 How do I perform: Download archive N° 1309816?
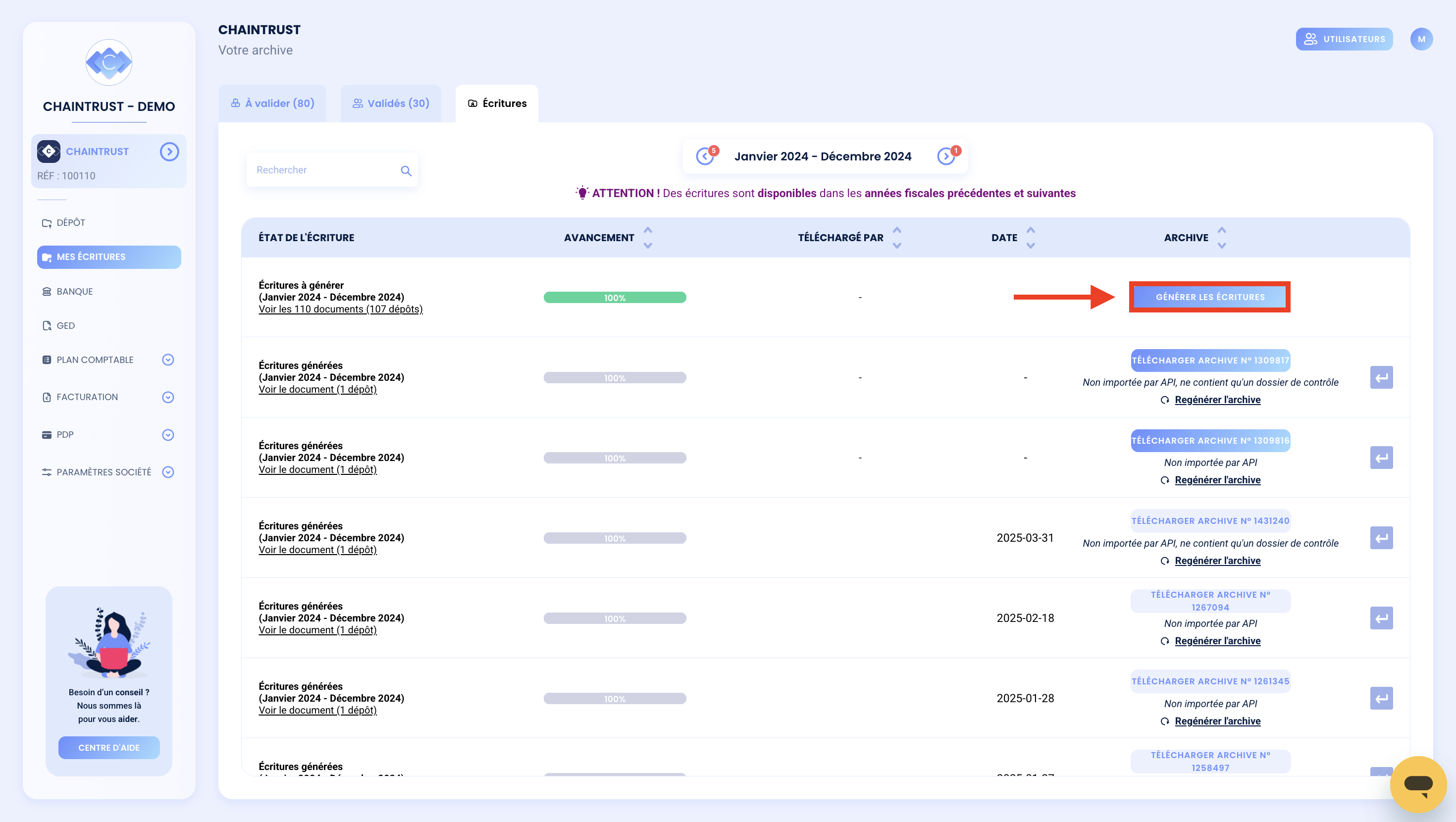1210,440
